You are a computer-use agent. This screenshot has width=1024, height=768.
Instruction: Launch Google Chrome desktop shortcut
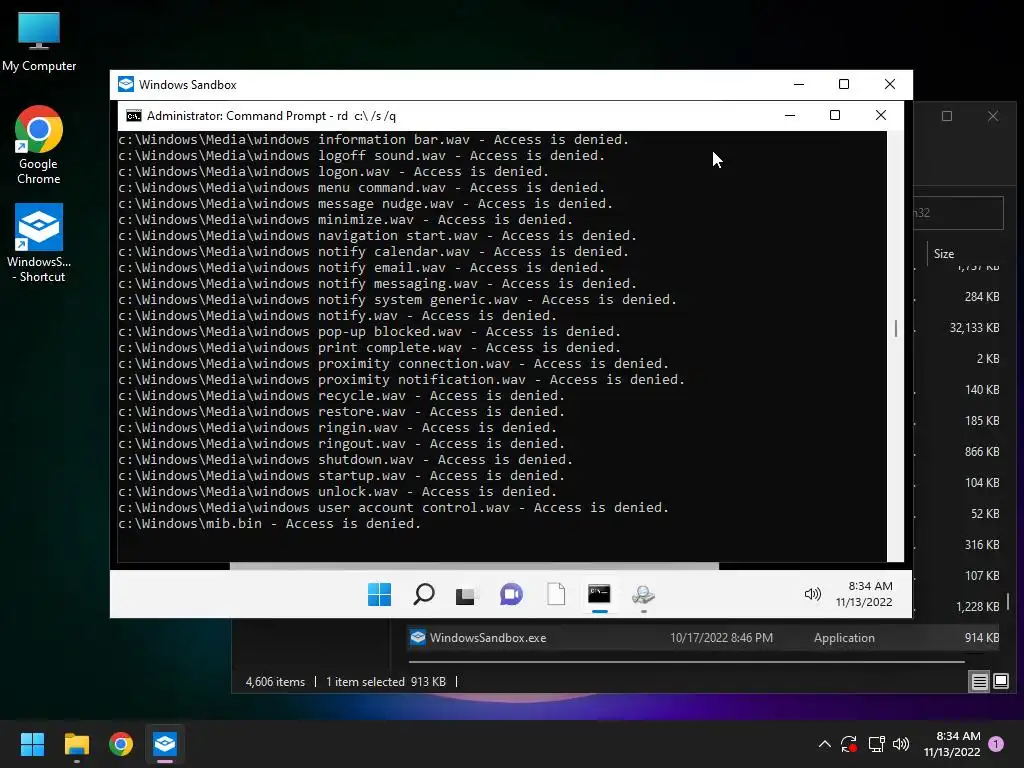click(x=39, y=144)
